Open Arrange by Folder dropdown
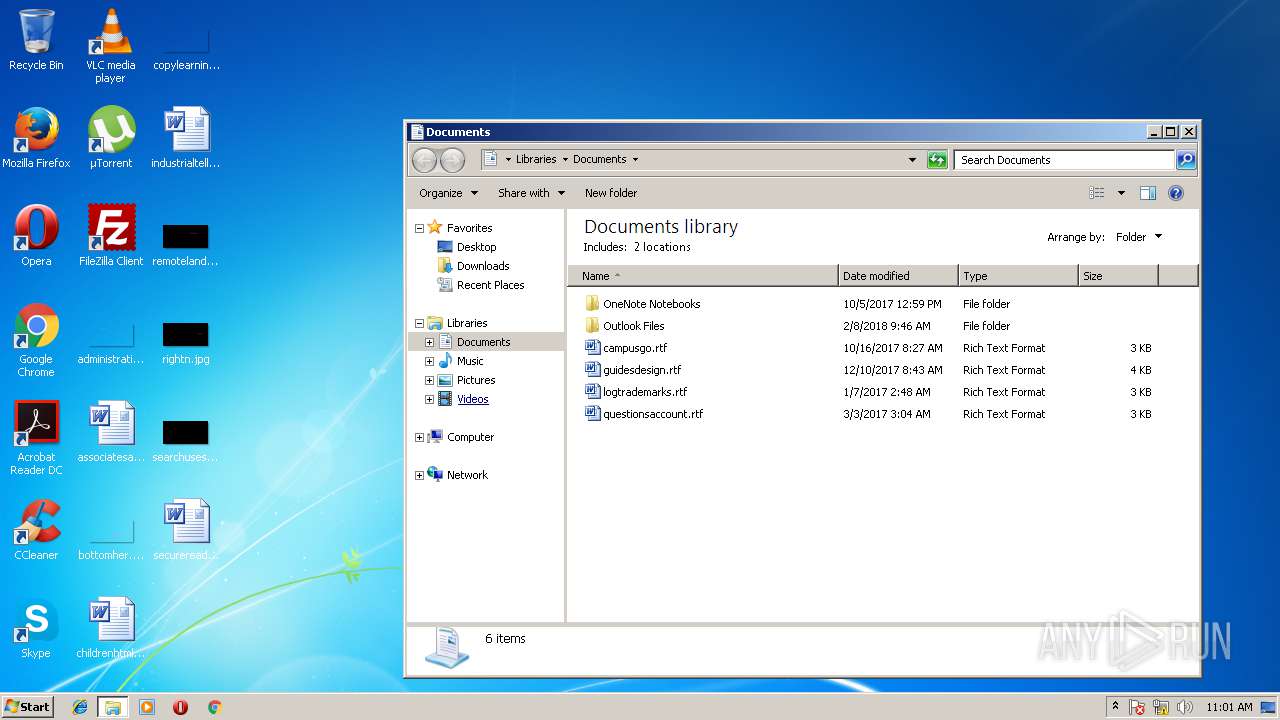 tap(1139, 237)
